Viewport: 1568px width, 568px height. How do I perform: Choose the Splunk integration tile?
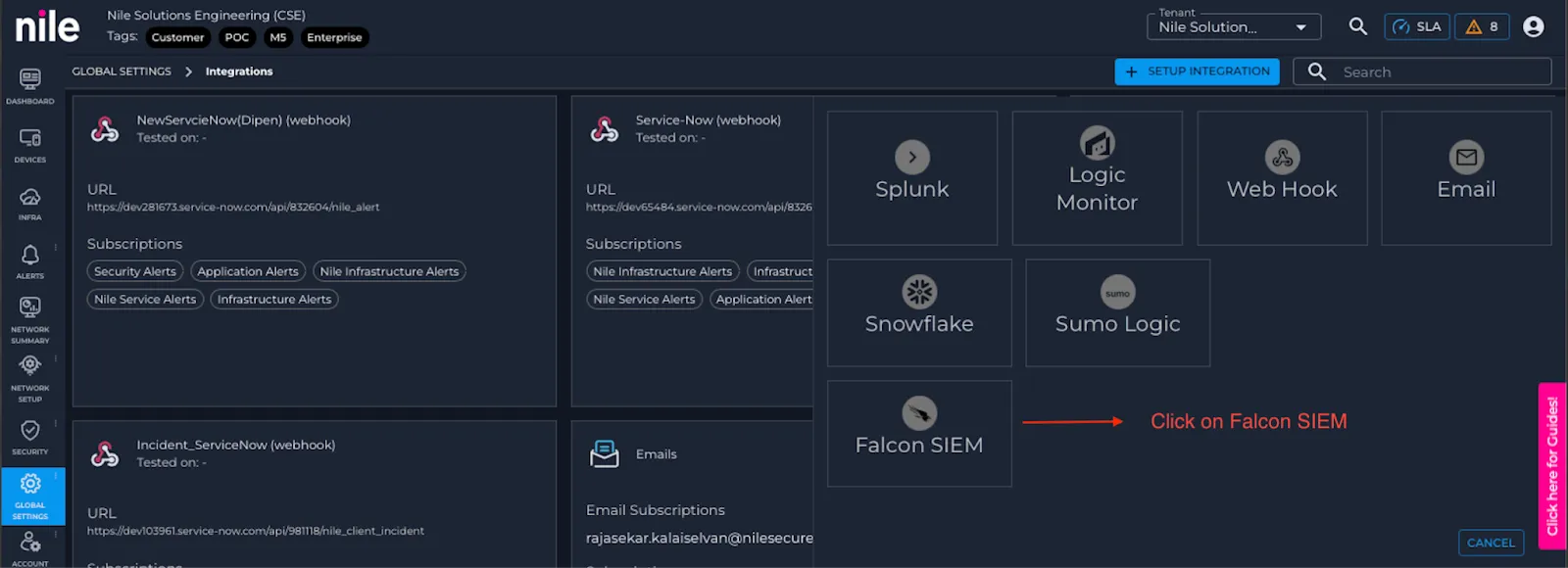pyautogui.click(x=912, y=177)
